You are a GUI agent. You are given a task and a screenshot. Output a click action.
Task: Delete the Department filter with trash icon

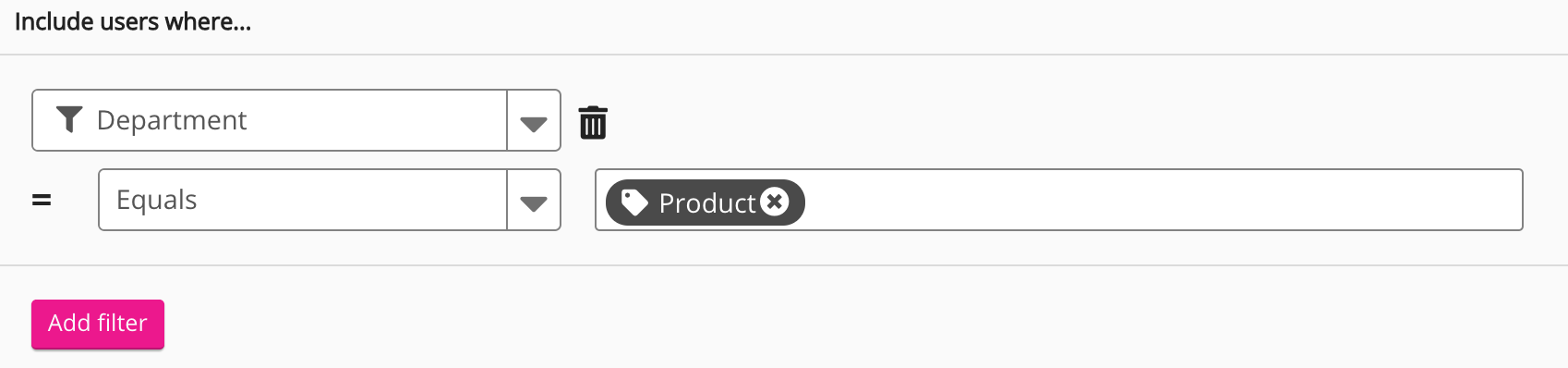click(593, 121)
